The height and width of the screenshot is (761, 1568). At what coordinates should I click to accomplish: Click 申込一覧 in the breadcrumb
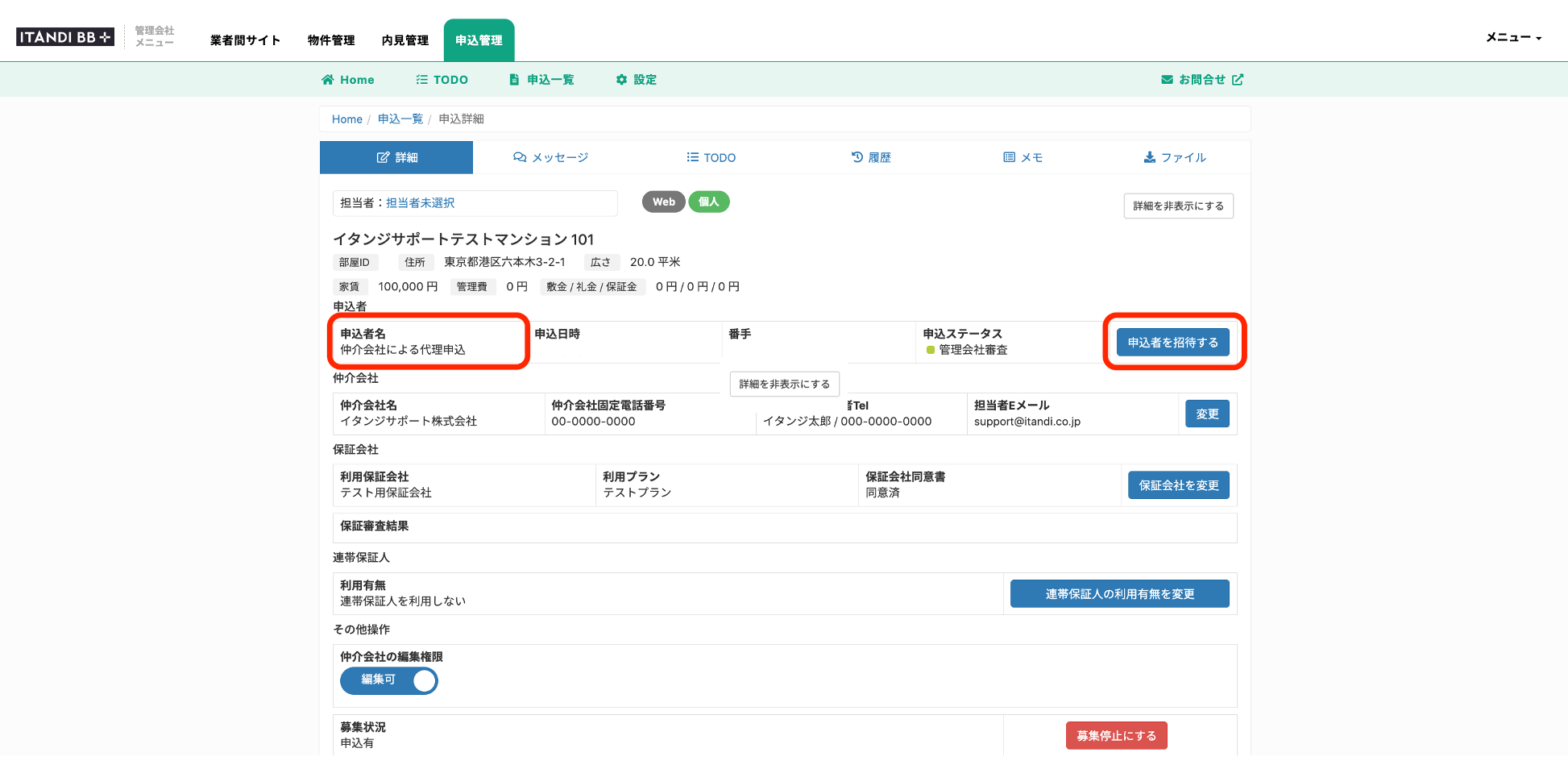pos(400,119)
